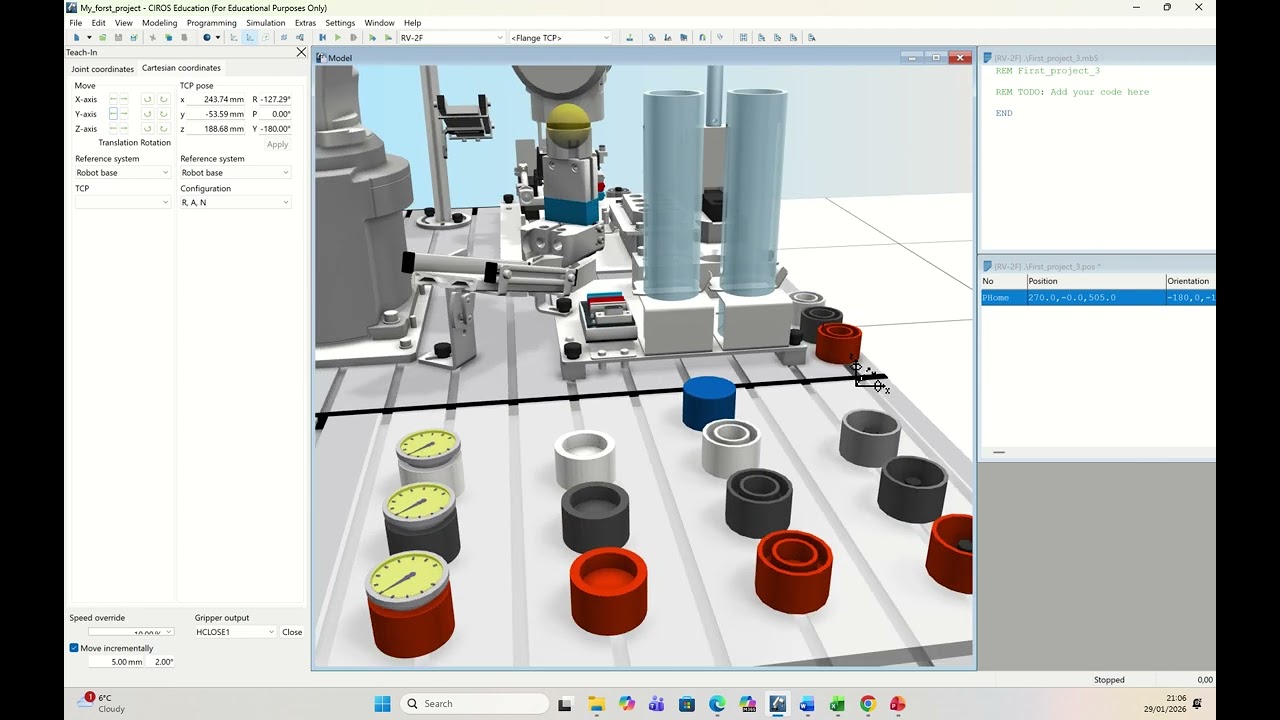Rotate counterclockwise about the Y-axis

(x=147, y=114)
